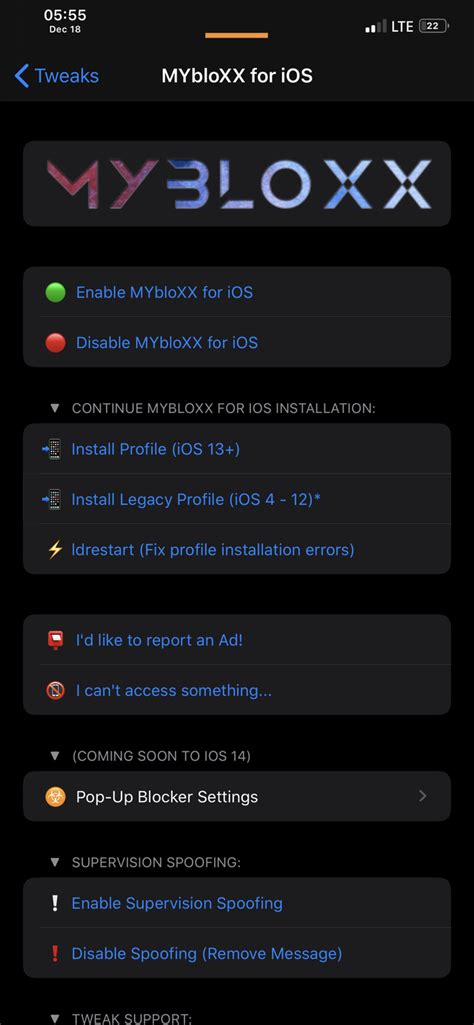This screenshot has height=1025, width=474.
Task: Tap the phone icon beside Install Legacy Profile
Action: [x=54, y=499]
